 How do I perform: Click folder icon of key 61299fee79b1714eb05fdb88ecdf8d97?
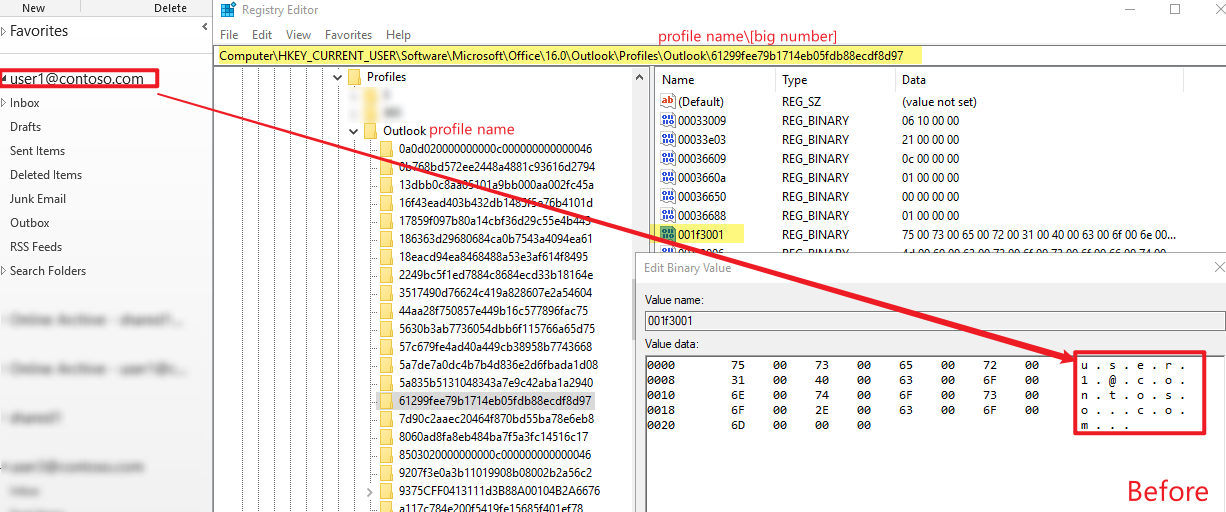tap(387, 401)
